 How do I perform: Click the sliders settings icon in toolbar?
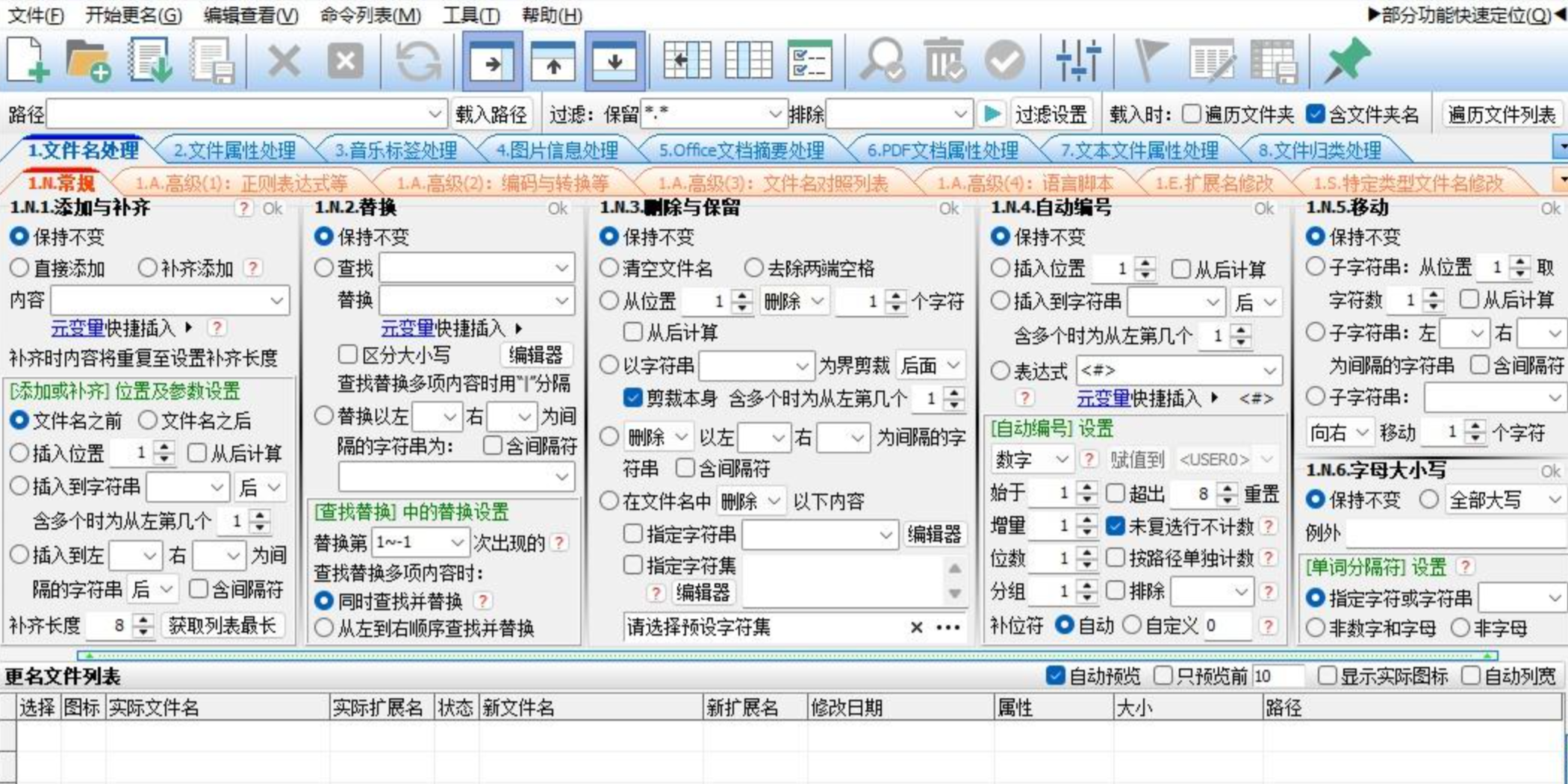pos(1078,60)
